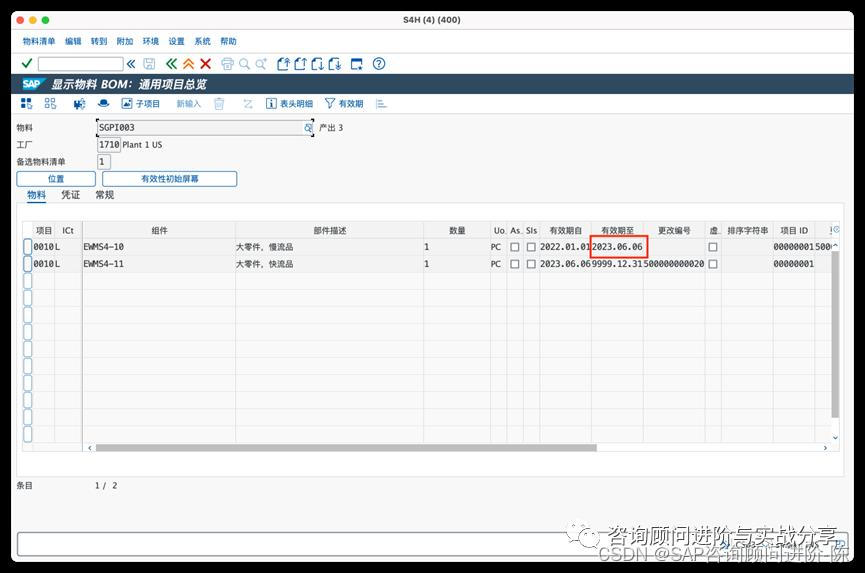Click the table settings icon in grid header
Image resolution: width=865 pixels, height=573 pixels.
(834, 230)
